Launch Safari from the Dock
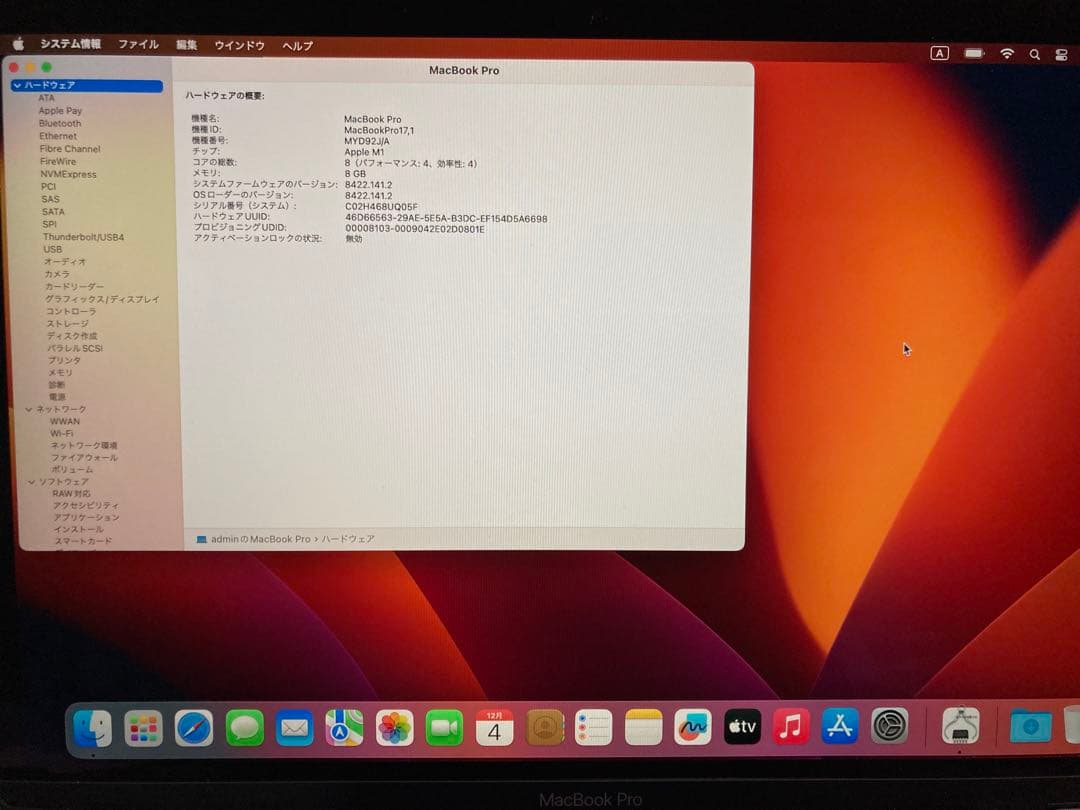Image resolution: width=1080 pixels, height=810 pixels. pos(196,729)
